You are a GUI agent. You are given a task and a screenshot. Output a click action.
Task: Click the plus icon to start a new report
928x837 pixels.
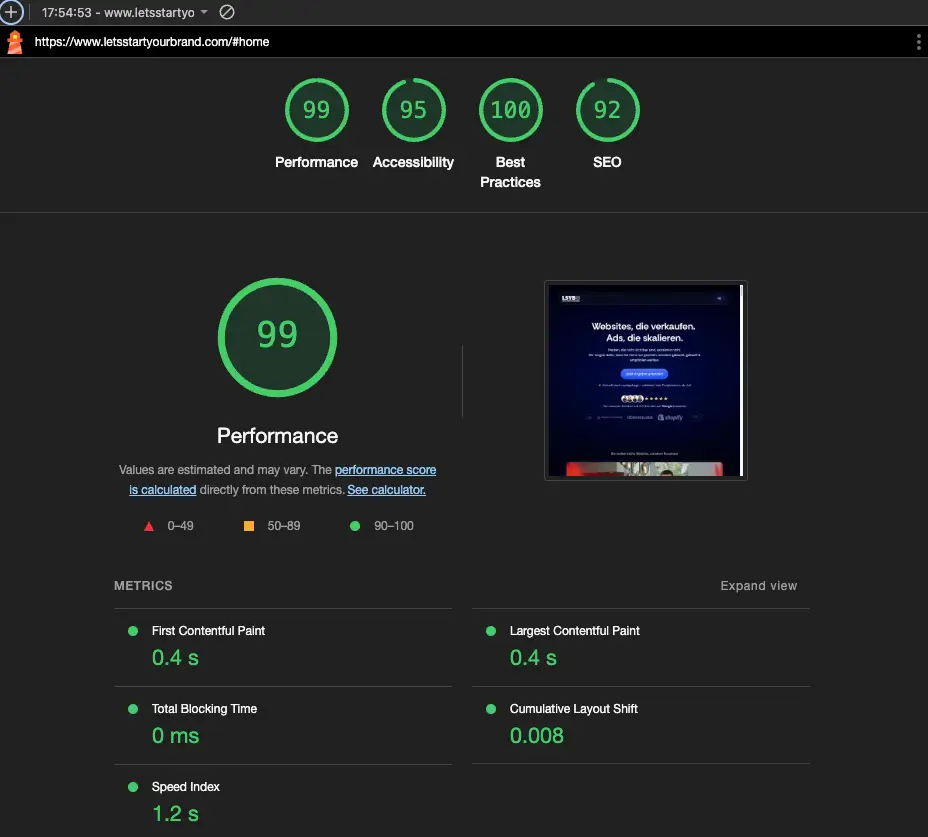[9, 12]
